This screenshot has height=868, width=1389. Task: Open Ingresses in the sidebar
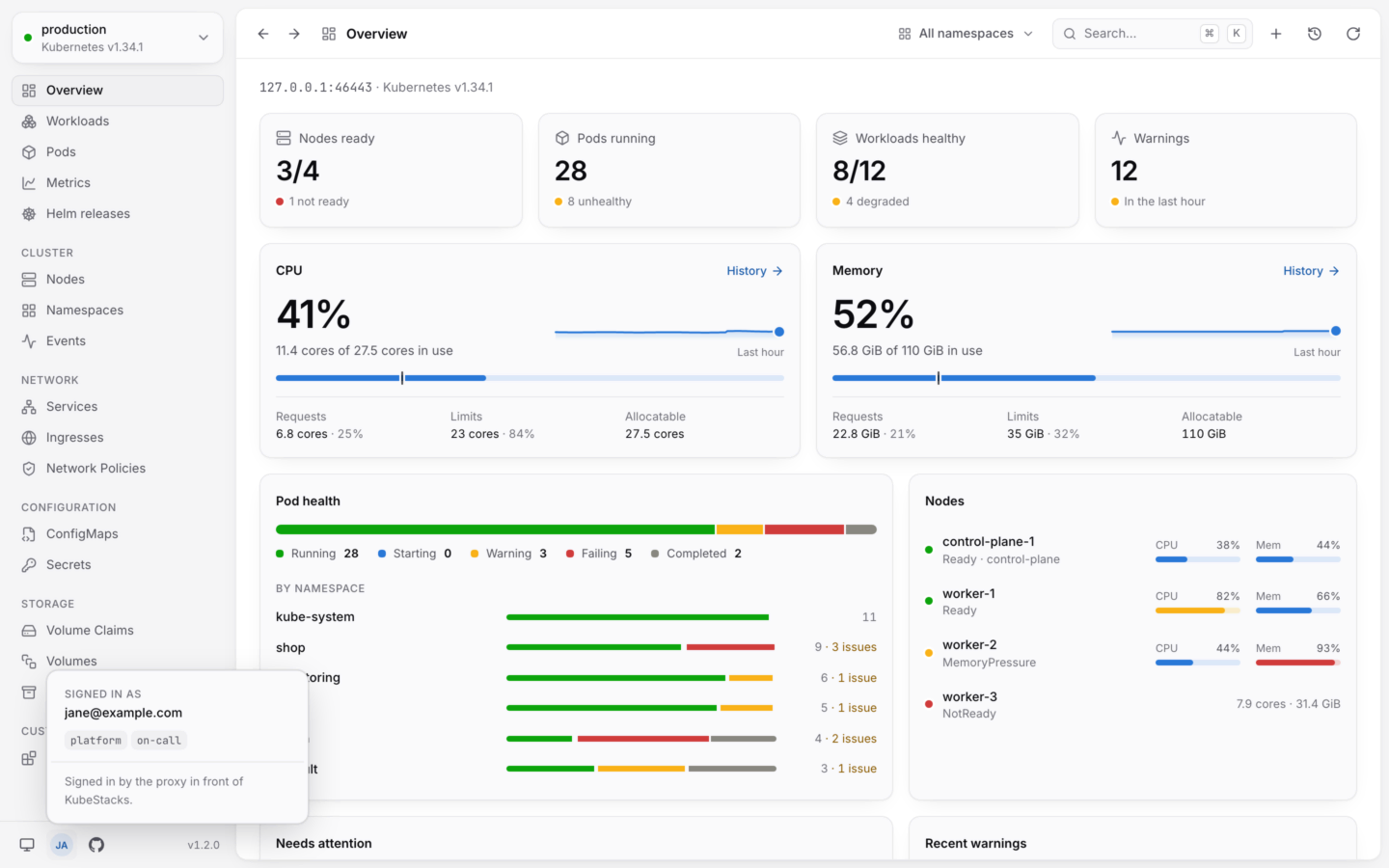(118, 438)
